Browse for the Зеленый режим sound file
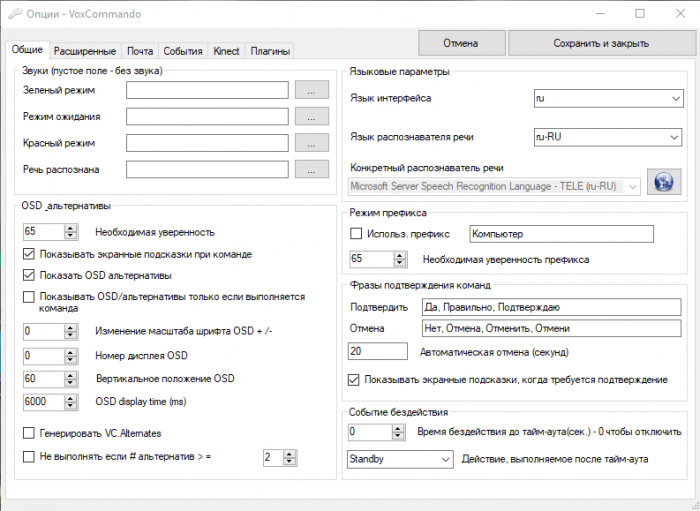700x511 pixels. pos(312,91)
